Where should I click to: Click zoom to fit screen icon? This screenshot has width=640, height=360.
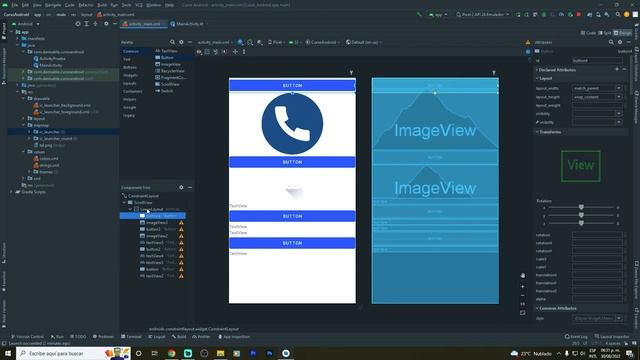pos(523,313)
